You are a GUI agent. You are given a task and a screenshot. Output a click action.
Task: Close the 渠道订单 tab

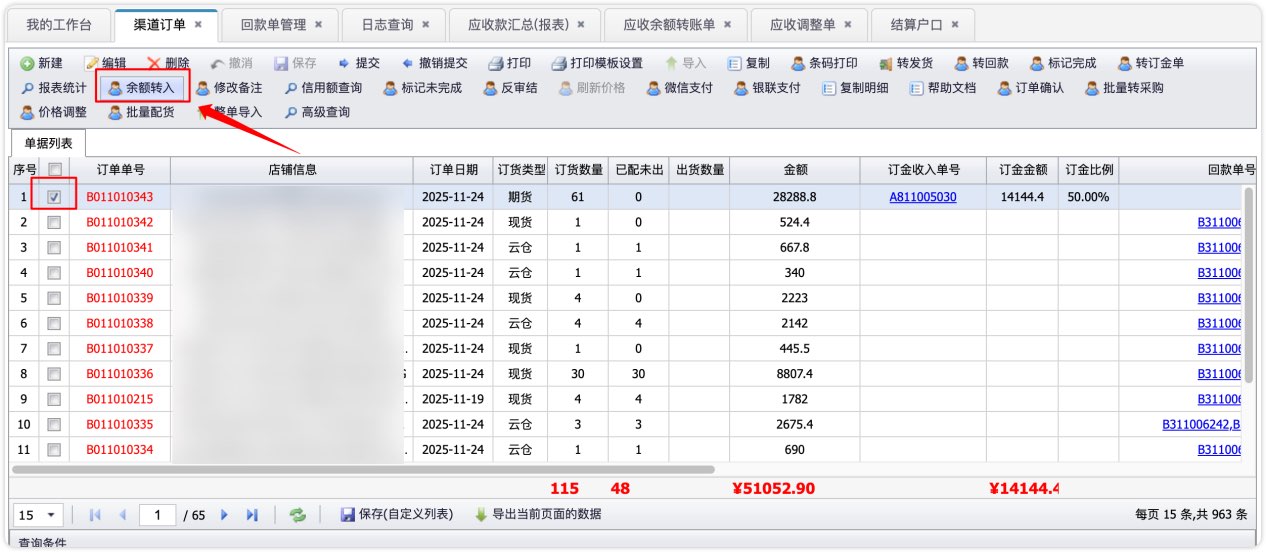[x=198, y=24]
